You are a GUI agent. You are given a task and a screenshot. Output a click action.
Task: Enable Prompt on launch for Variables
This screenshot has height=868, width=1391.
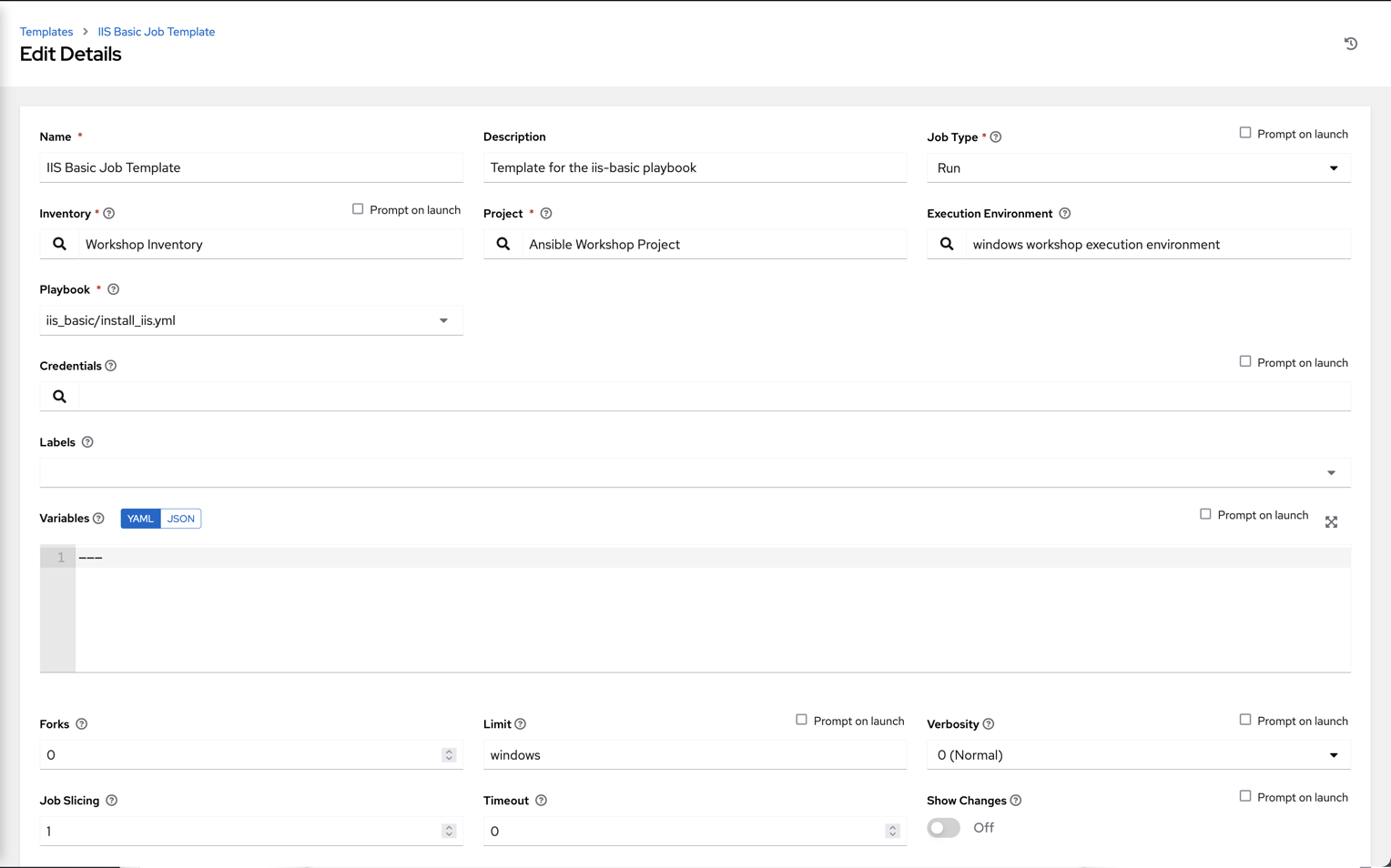point(1205,514)
